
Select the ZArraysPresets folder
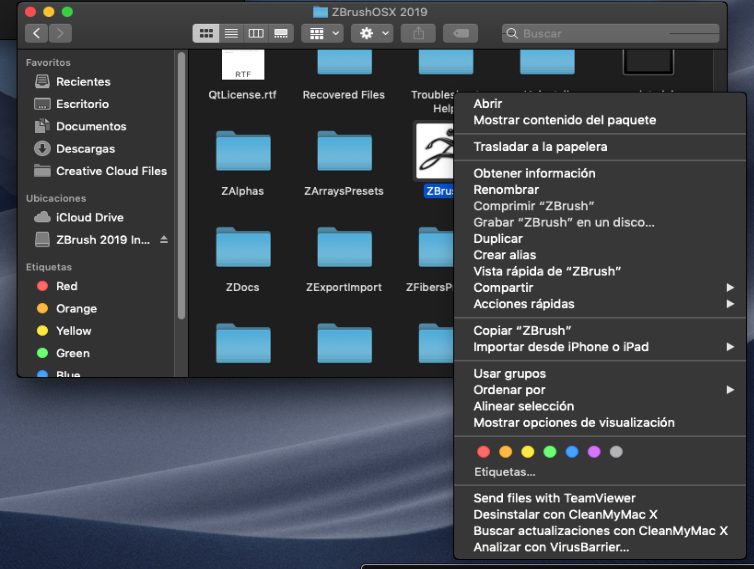pyautogui.click(x=344, y=162)
